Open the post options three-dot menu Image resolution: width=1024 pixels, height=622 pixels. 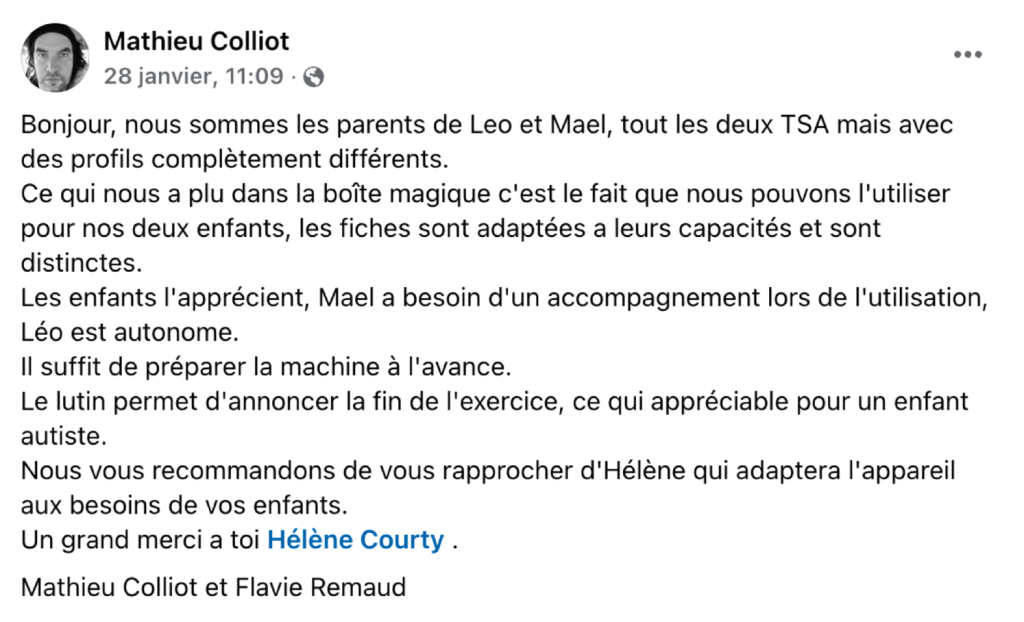coord(967,55)
